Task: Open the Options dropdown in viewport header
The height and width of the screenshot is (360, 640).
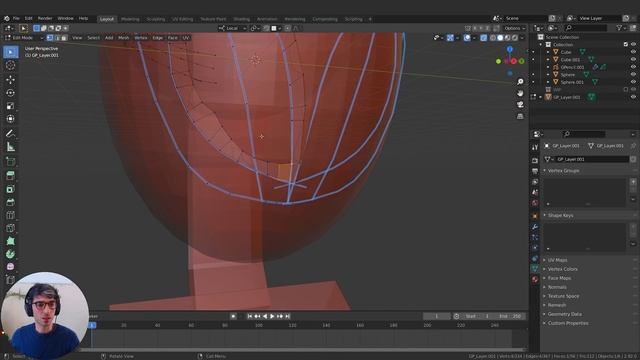Action: pyautogui.click(x=514, y=28)
